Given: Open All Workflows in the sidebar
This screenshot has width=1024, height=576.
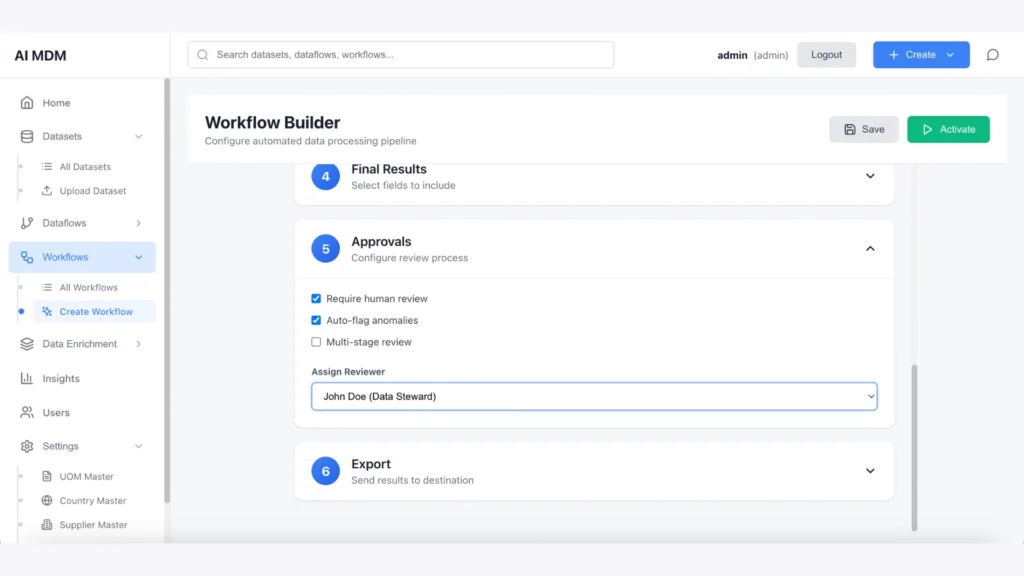Looking at the screenshot, I should [x=88, y=288].
